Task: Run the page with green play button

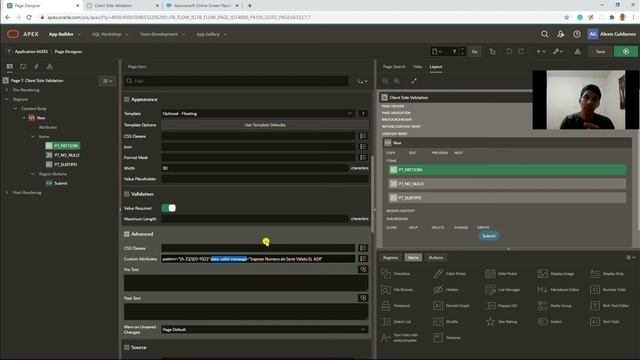Action: point(626,51)
